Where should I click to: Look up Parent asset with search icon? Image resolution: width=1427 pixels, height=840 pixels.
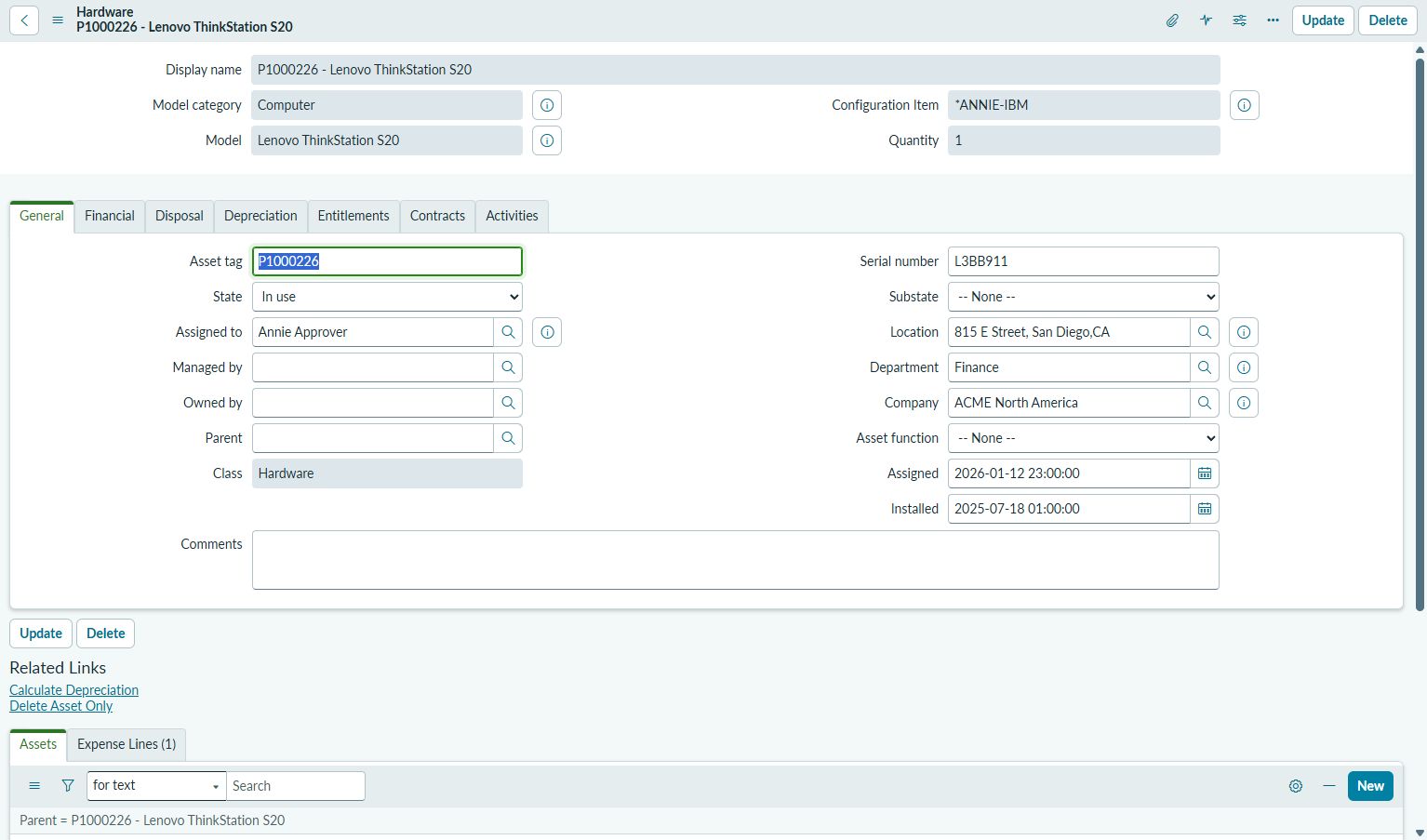(508, 438)
